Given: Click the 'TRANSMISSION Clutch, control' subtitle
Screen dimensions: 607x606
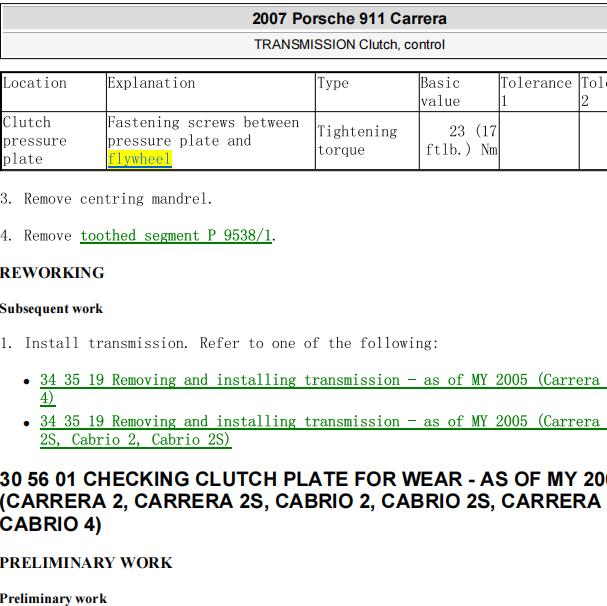Looking at the screenshot, I should (349, 45).
